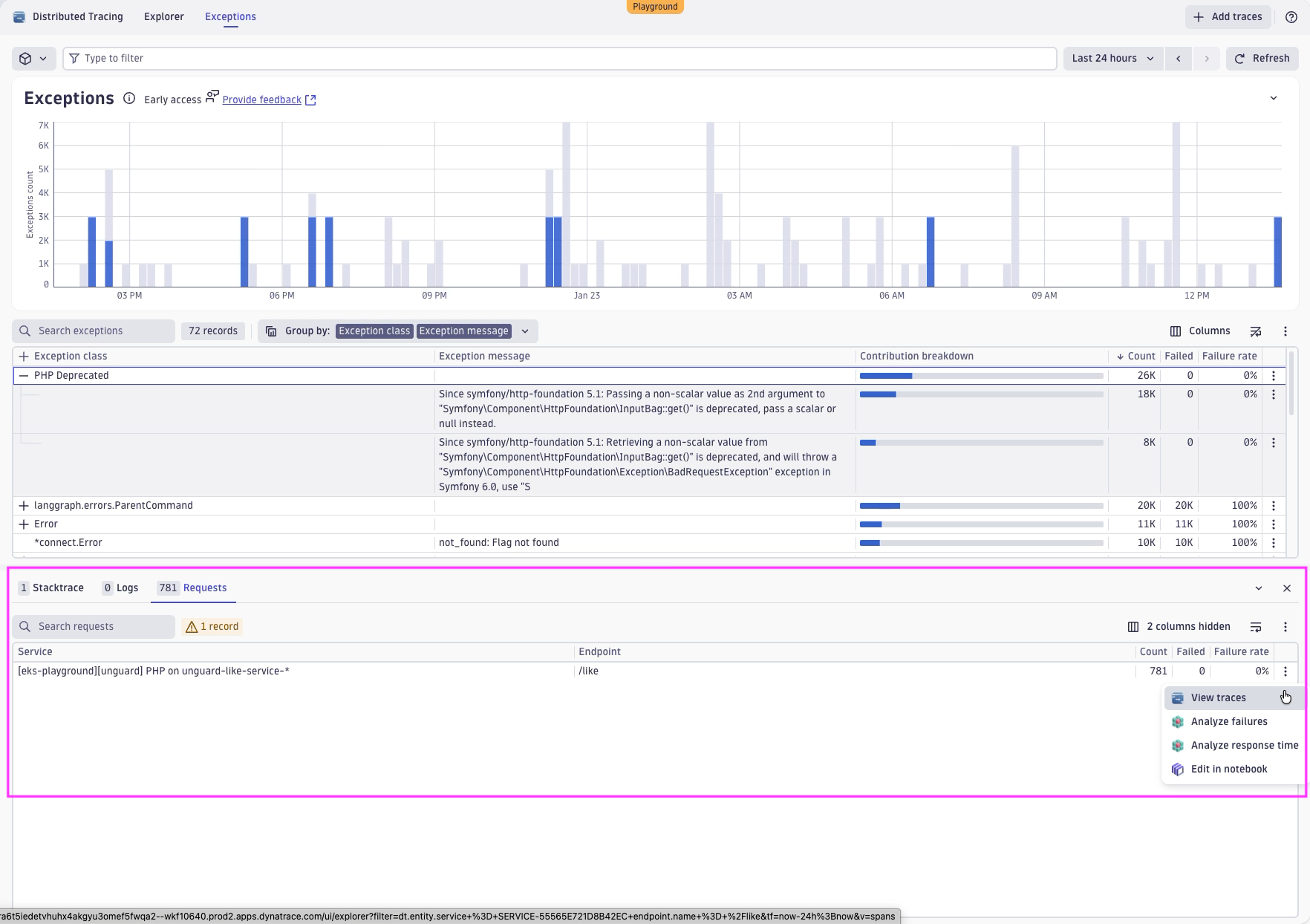Sort by the Count column header
The width and height of the screenshot is (1310, 924).
point(1141,357)
